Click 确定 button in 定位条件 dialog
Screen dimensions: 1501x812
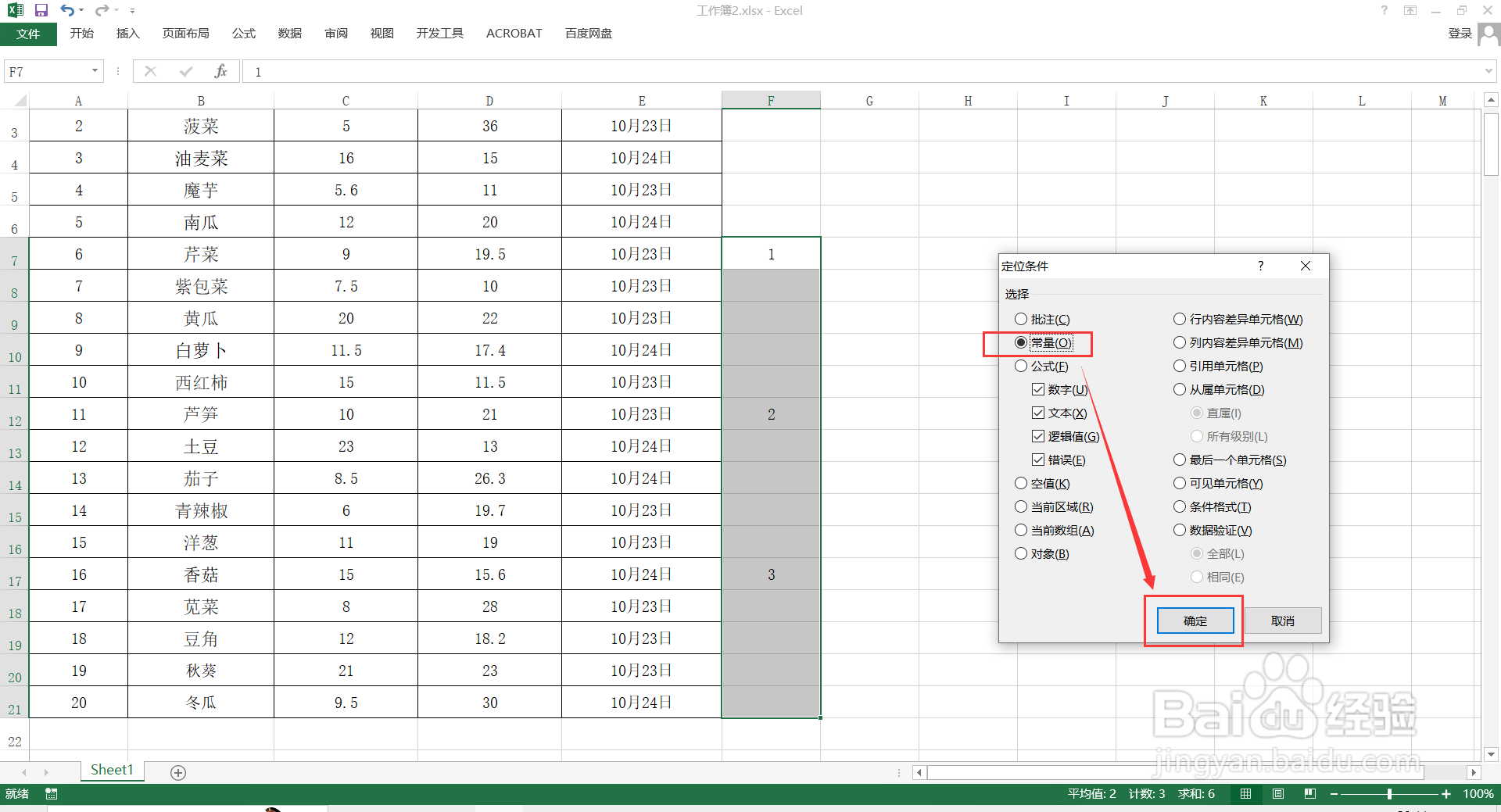point(1195,621)
